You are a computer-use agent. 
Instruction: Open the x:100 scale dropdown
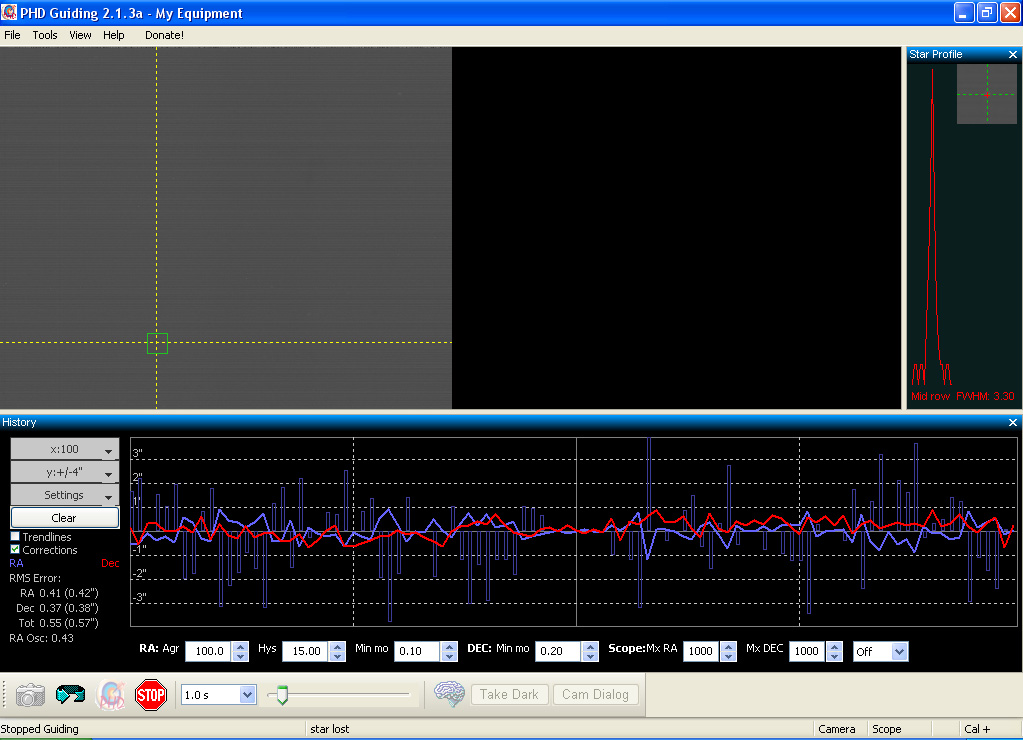click(65, 449)
